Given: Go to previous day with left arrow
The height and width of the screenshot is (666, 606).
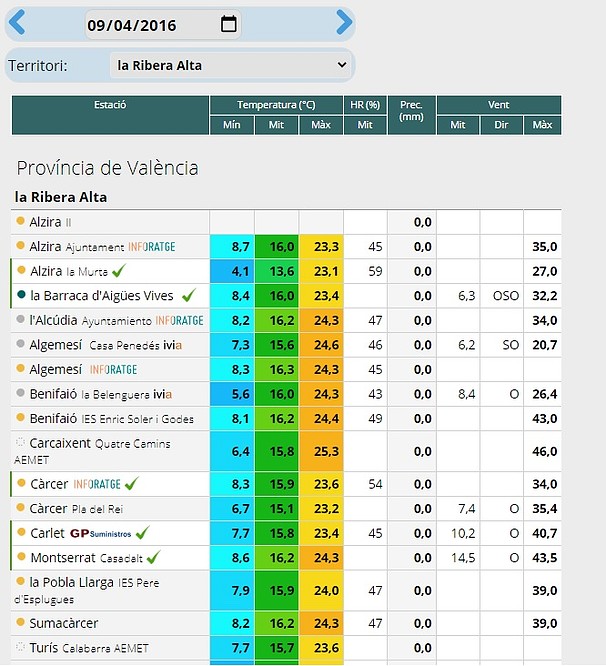Looking at the screenshot, I should (17, 22).
